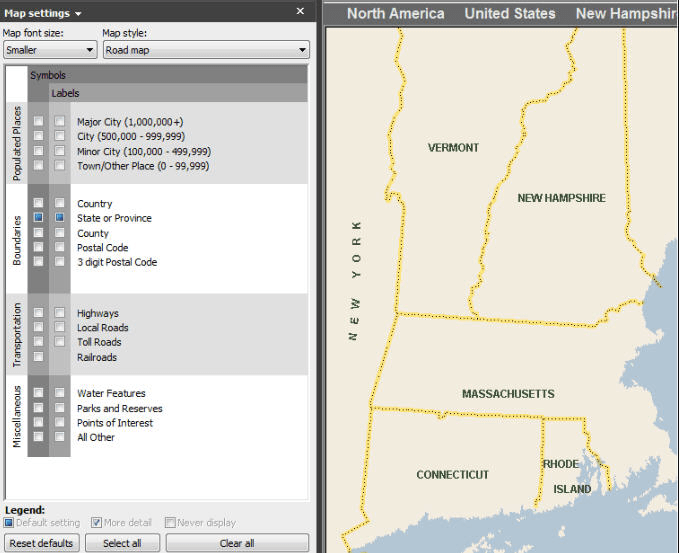Click the Populated Places category label
This screenshot has width=681, height=553.
(x=17, y=143)
